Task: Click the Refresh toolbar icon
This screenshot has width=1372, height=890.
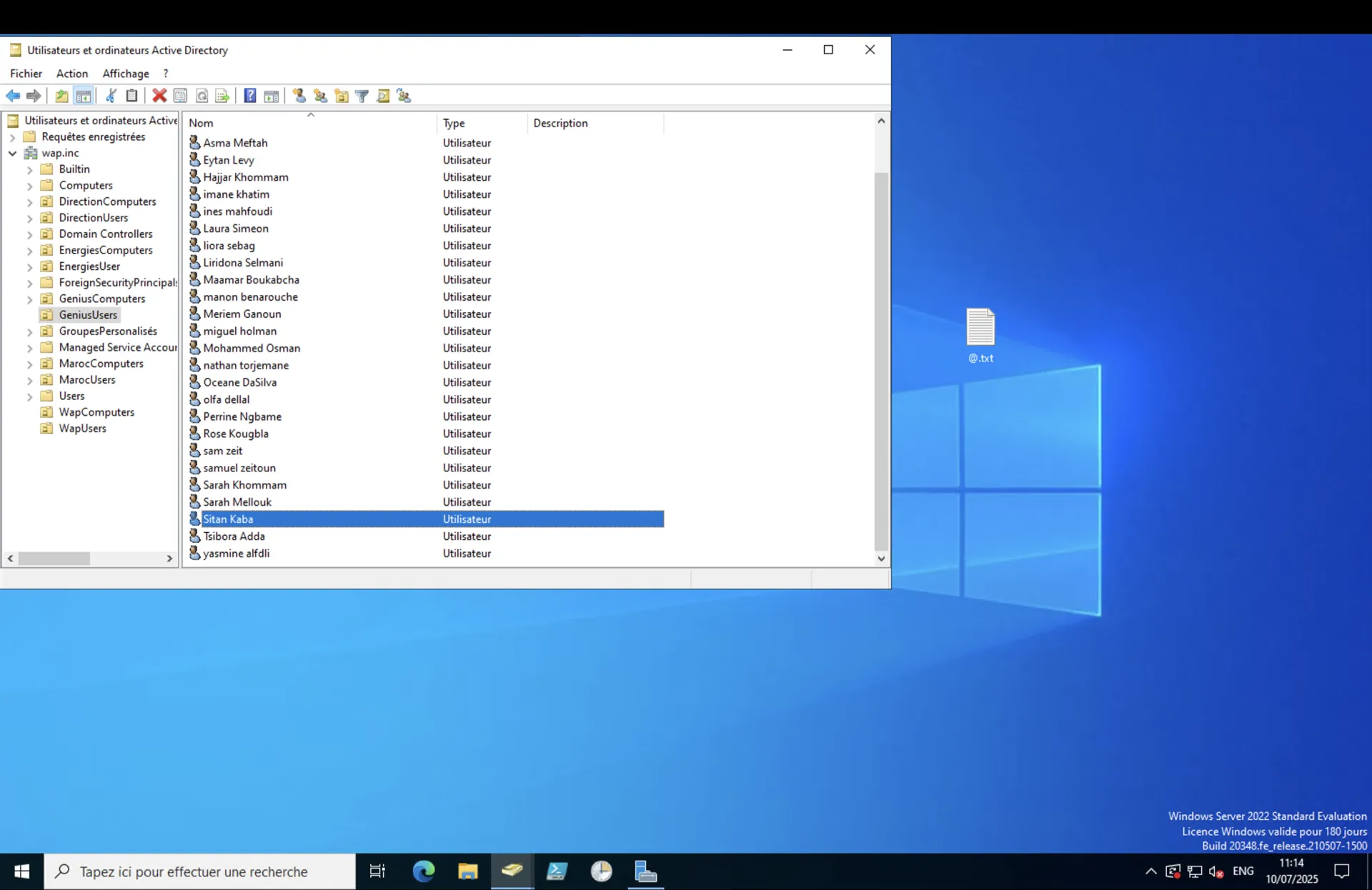Action: pyautogui.click(x=202, y=96)
